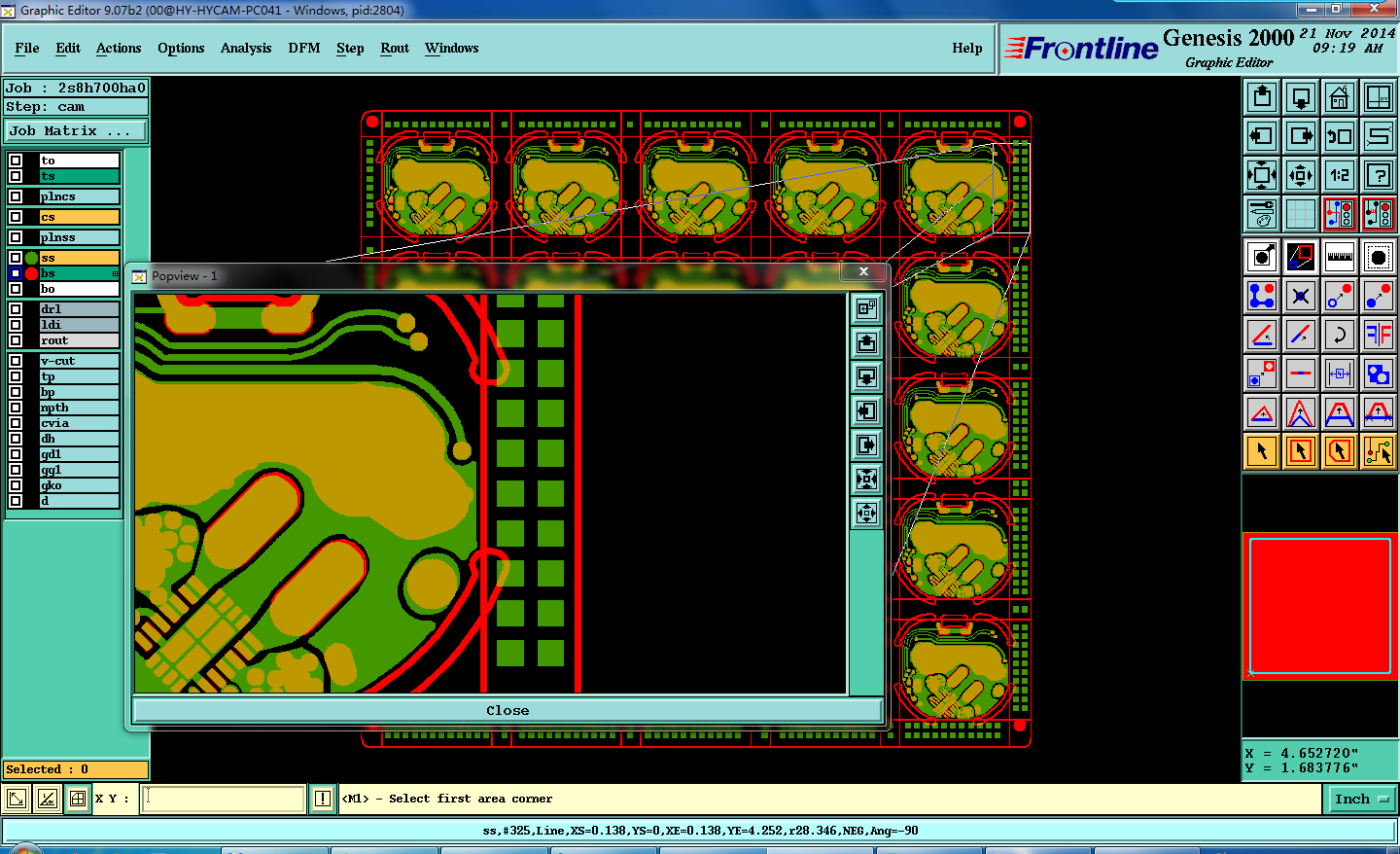This screenshot has height=854, width=1400.
Task: Toggle the checkbox for layer to
Action: pyautogui.click(x=16, y=160)
